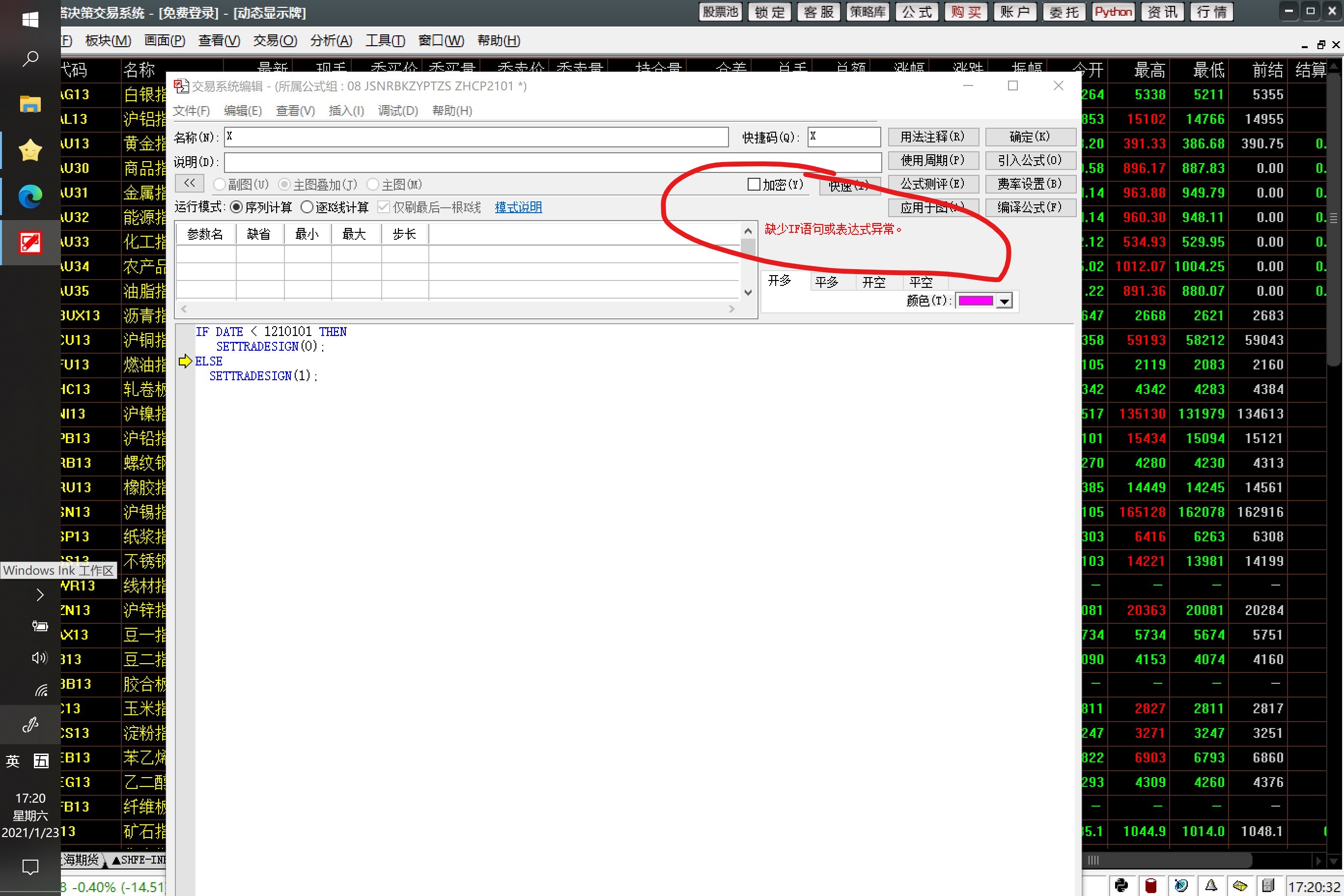
Task: Enable the 加密(Y) checkbox
Action: point(754,184)
